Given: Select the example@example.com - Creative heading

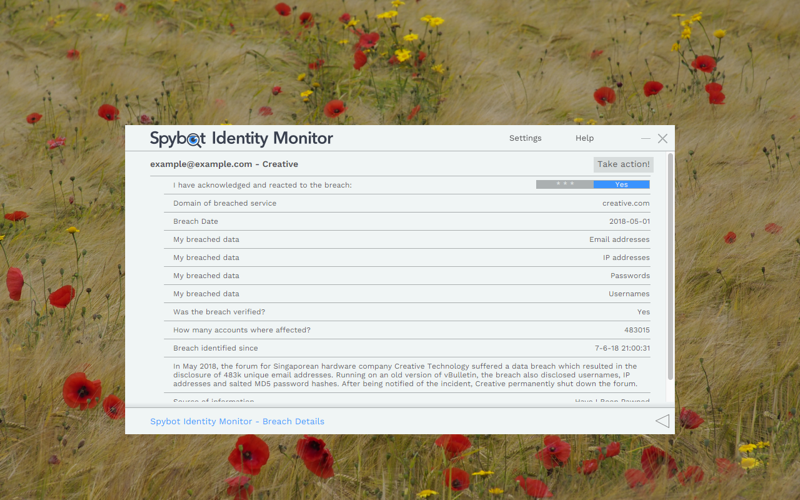Looking at the screenshot, I should 224,164.
